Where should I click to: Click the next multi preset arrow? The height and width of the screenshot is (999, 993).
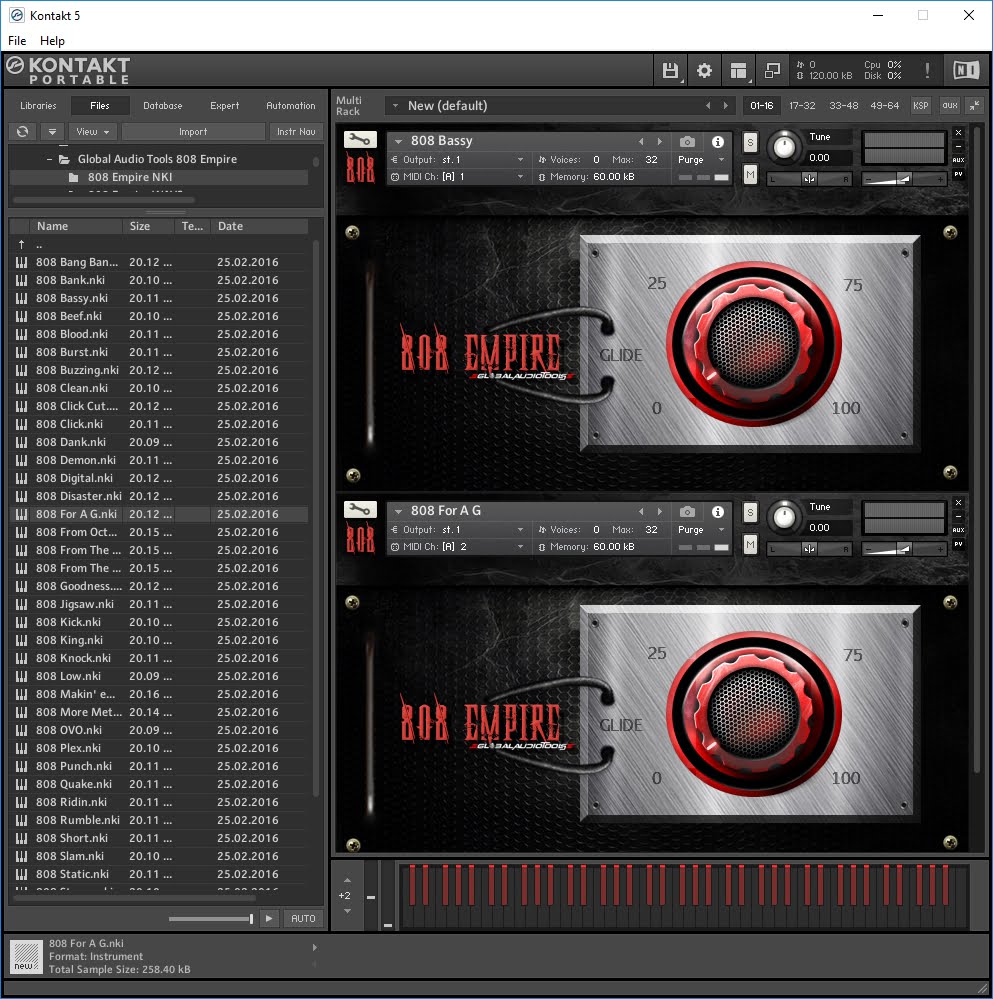pos(725,106)
